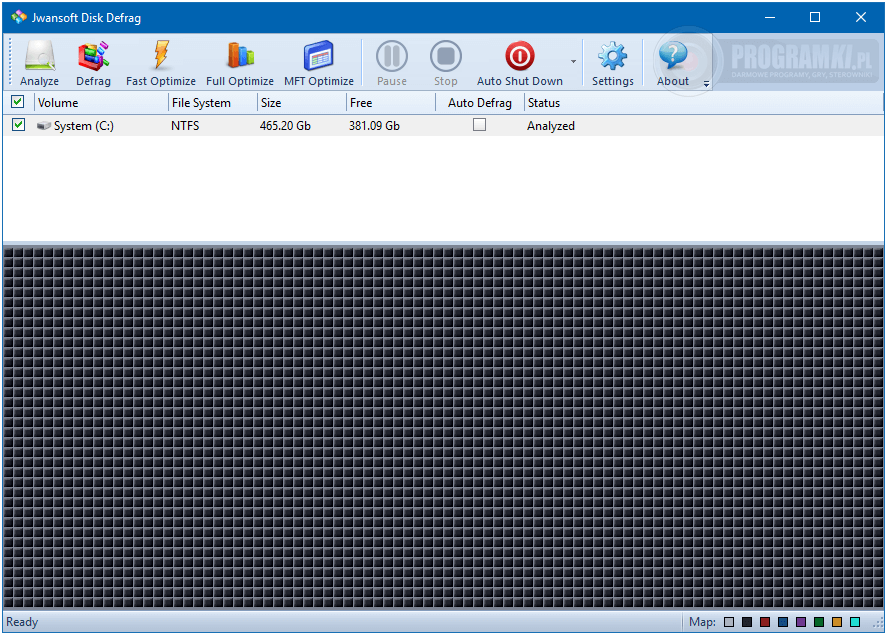Screen dimensions: 887x634
Task: Minimize the Jwansoft Disk Defrag window
Action: coord(770,17)
